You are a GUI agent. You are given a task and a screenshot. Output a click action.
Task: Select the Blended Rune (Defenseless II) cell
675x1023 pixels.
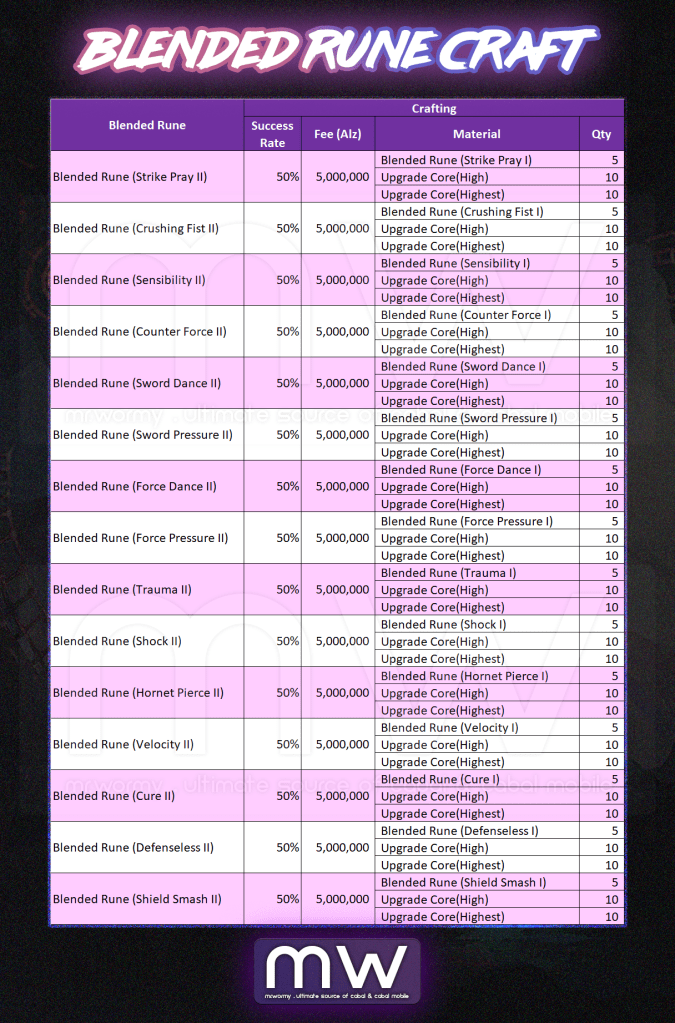[133, 848]
